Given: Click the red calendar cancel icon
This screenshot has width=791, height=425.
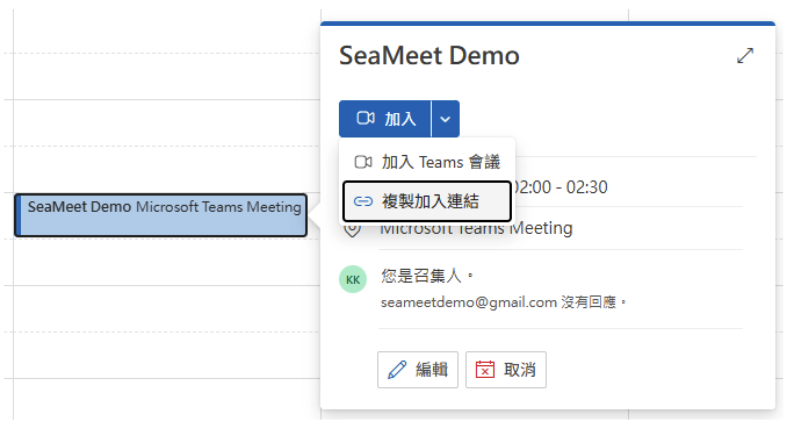Looking at the screenshot, I should click(x=485, y=369).
